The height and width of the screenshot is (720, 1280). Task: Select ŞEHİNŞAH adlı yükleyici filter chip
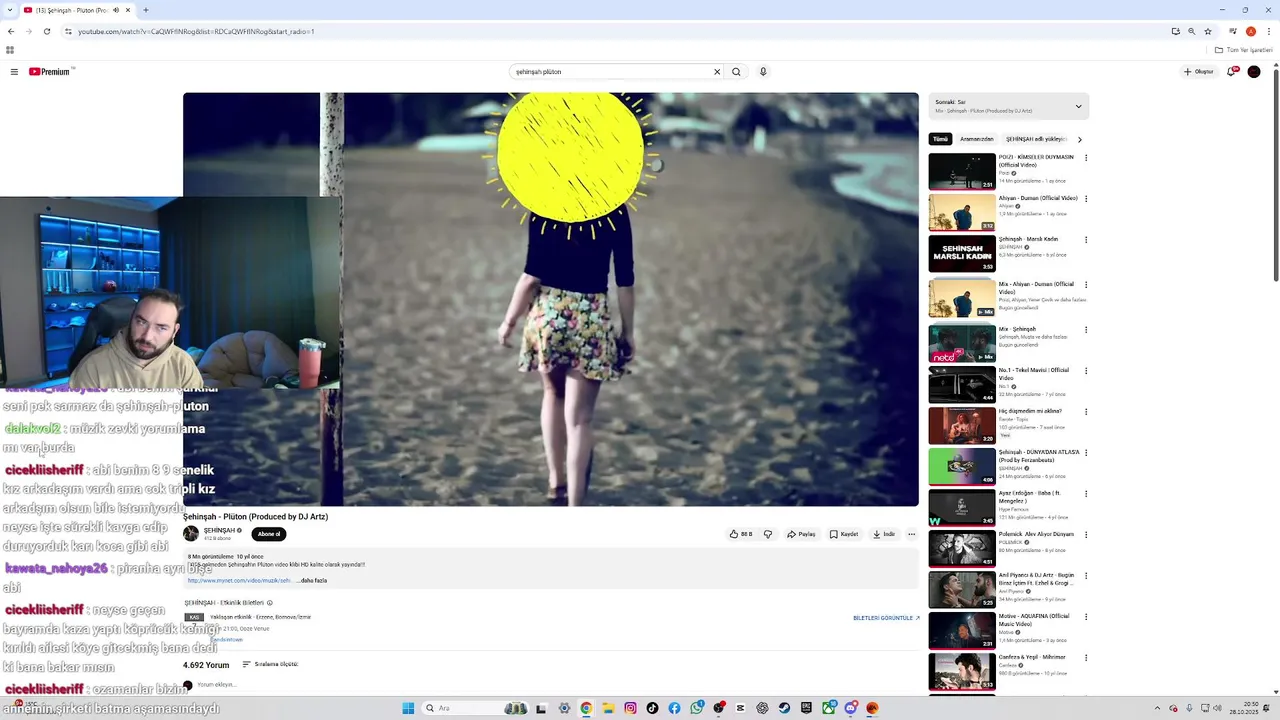[x=1036, y=139]
